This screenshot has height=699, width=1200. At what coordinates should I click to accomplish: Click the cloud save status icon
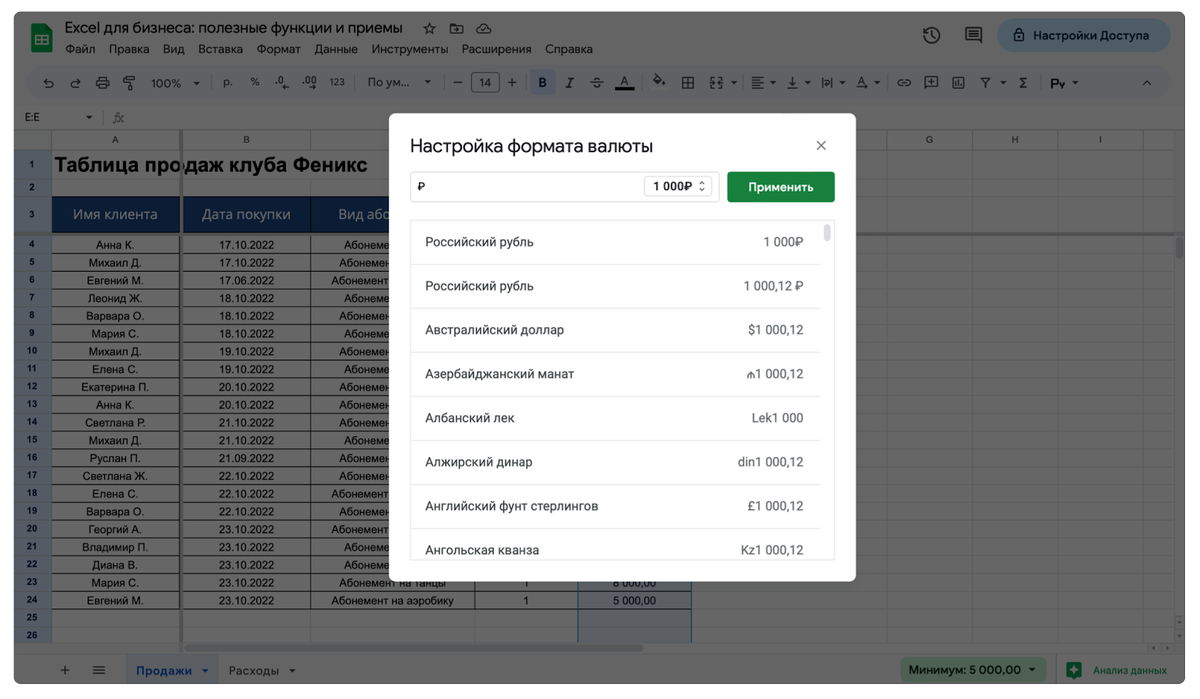tap(483, 28)
